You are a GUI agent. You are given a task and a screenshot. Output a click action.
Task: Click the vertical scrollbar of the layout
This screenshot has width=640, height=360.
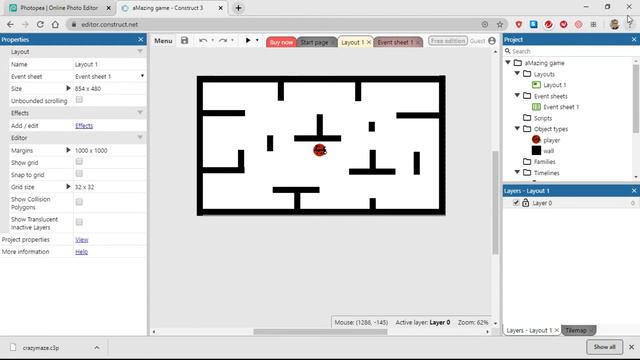(495, 202)
